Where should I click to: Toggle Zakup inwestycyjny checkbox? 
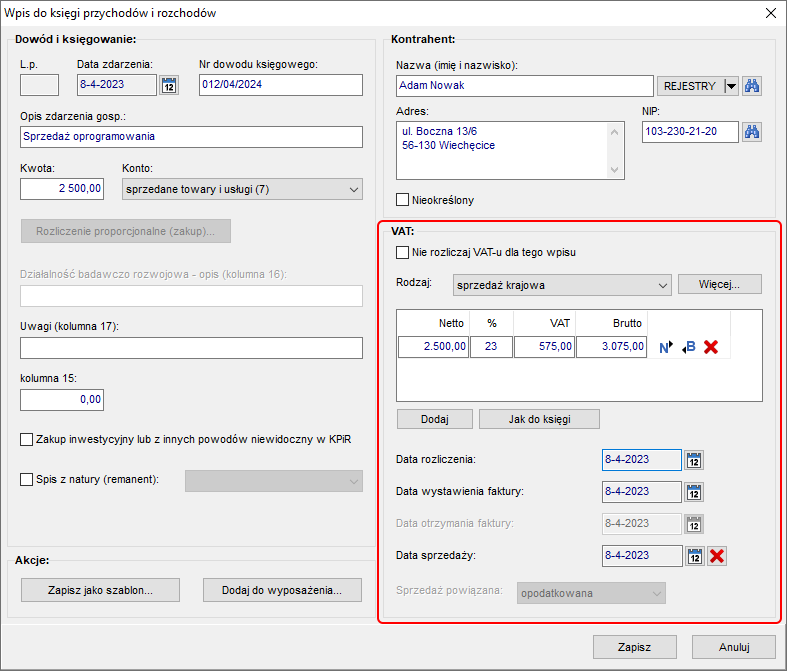[x=27, y=440]
